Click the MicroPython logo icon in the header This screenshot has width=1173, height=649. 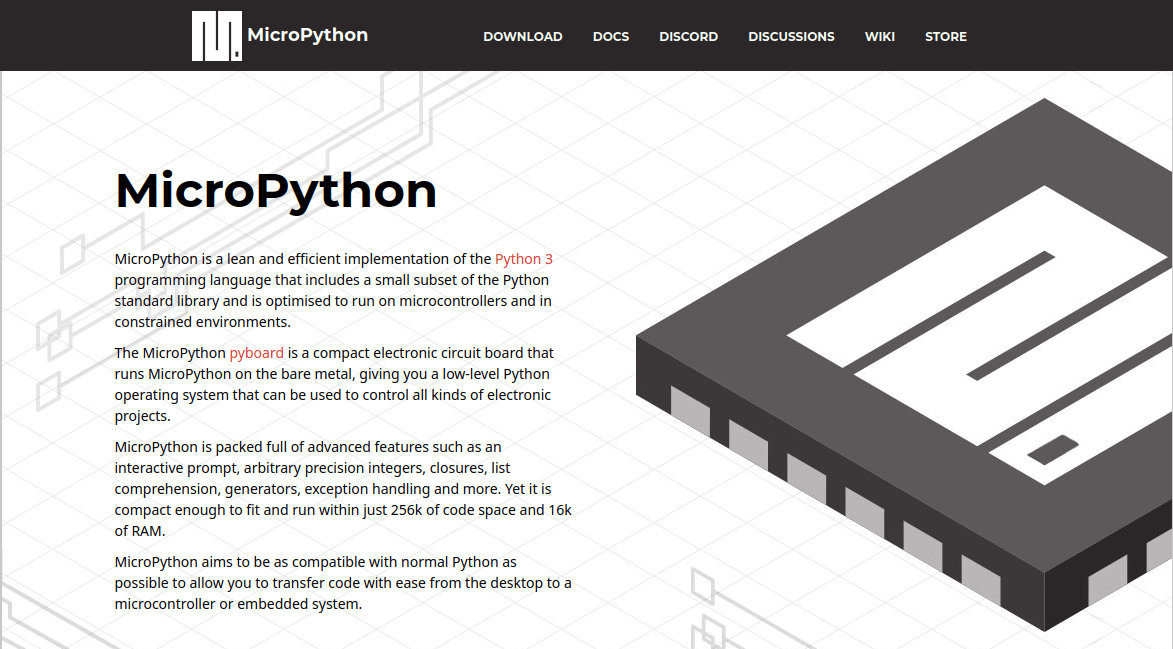[x=217, y=36]
